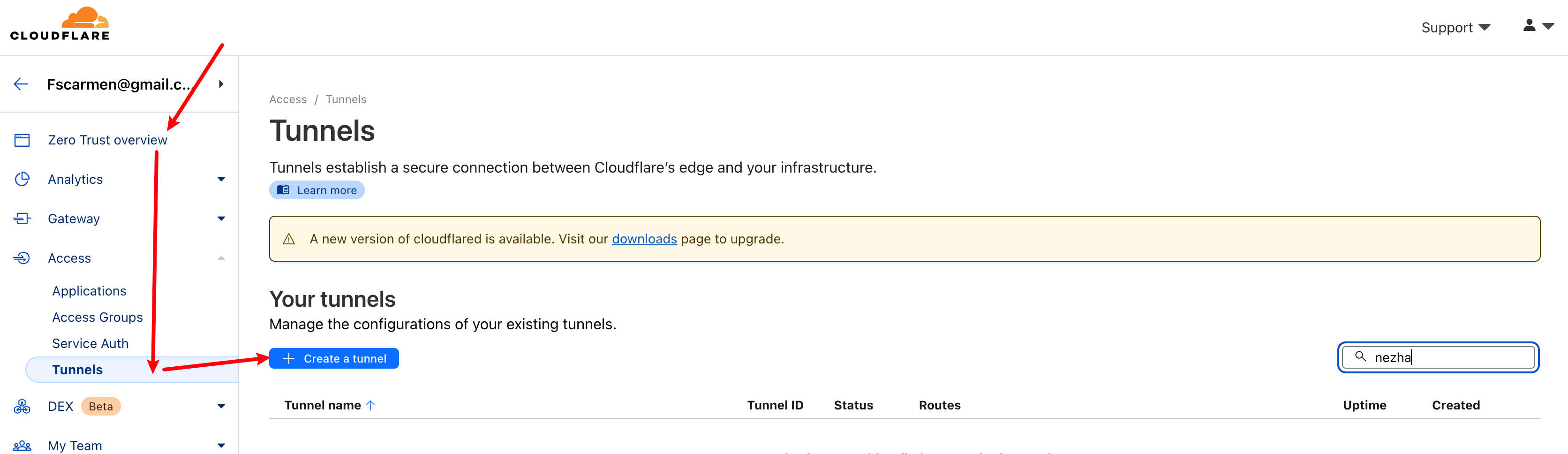Image resolution: width=1568 pixels, height=454 pixels.
Task: Click the back arrow beside account name
Action: point(21,84)
